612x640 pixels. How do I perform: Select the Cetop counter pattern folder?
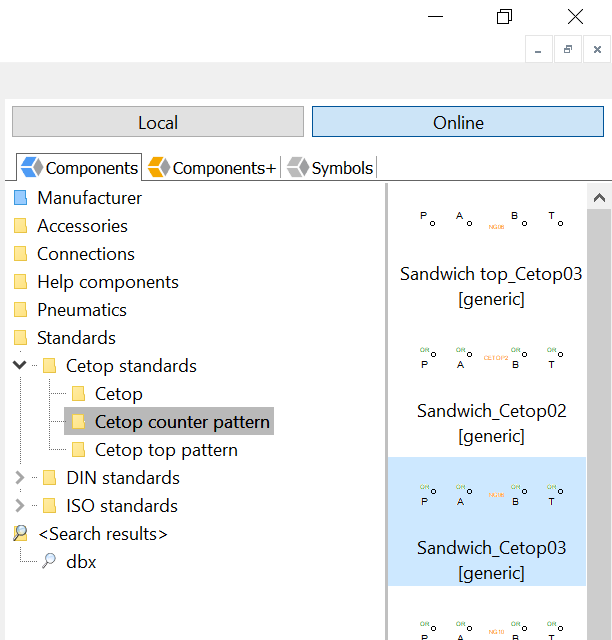182,422
